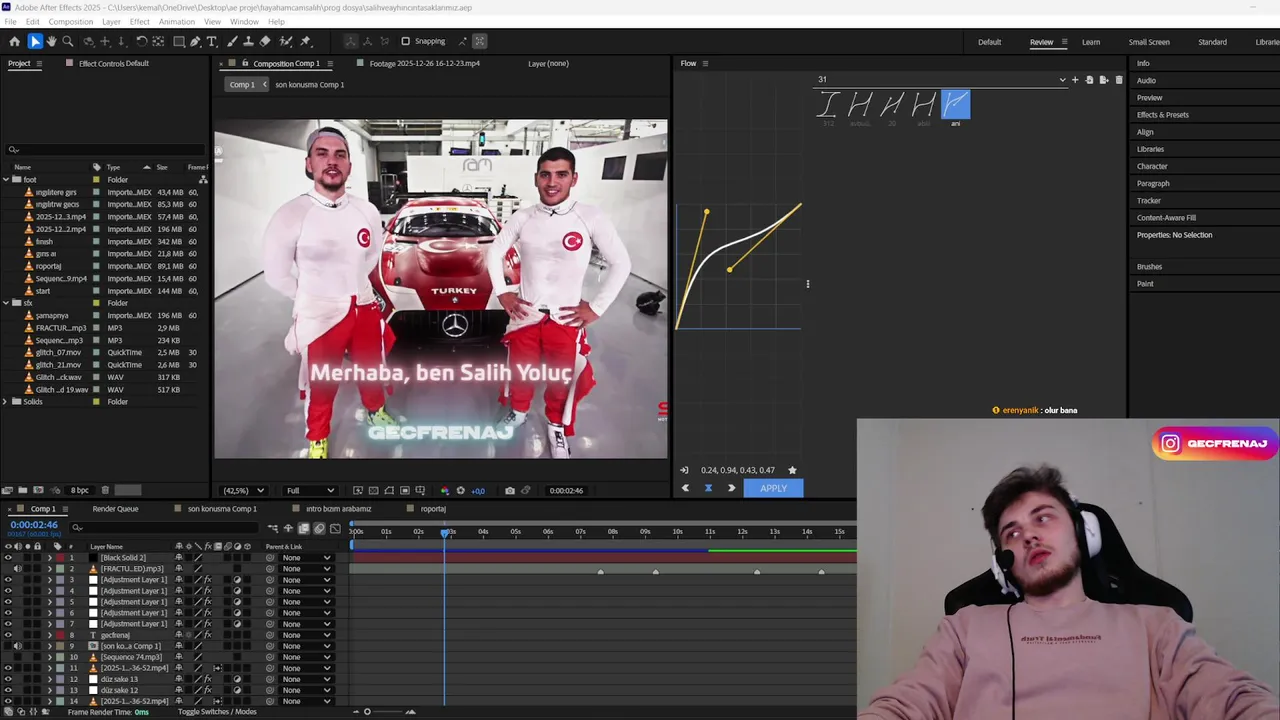The width and height of the screenshot is (1280, 720).
Task: Delete selected project item with trash icon
Action: [105, 490]
